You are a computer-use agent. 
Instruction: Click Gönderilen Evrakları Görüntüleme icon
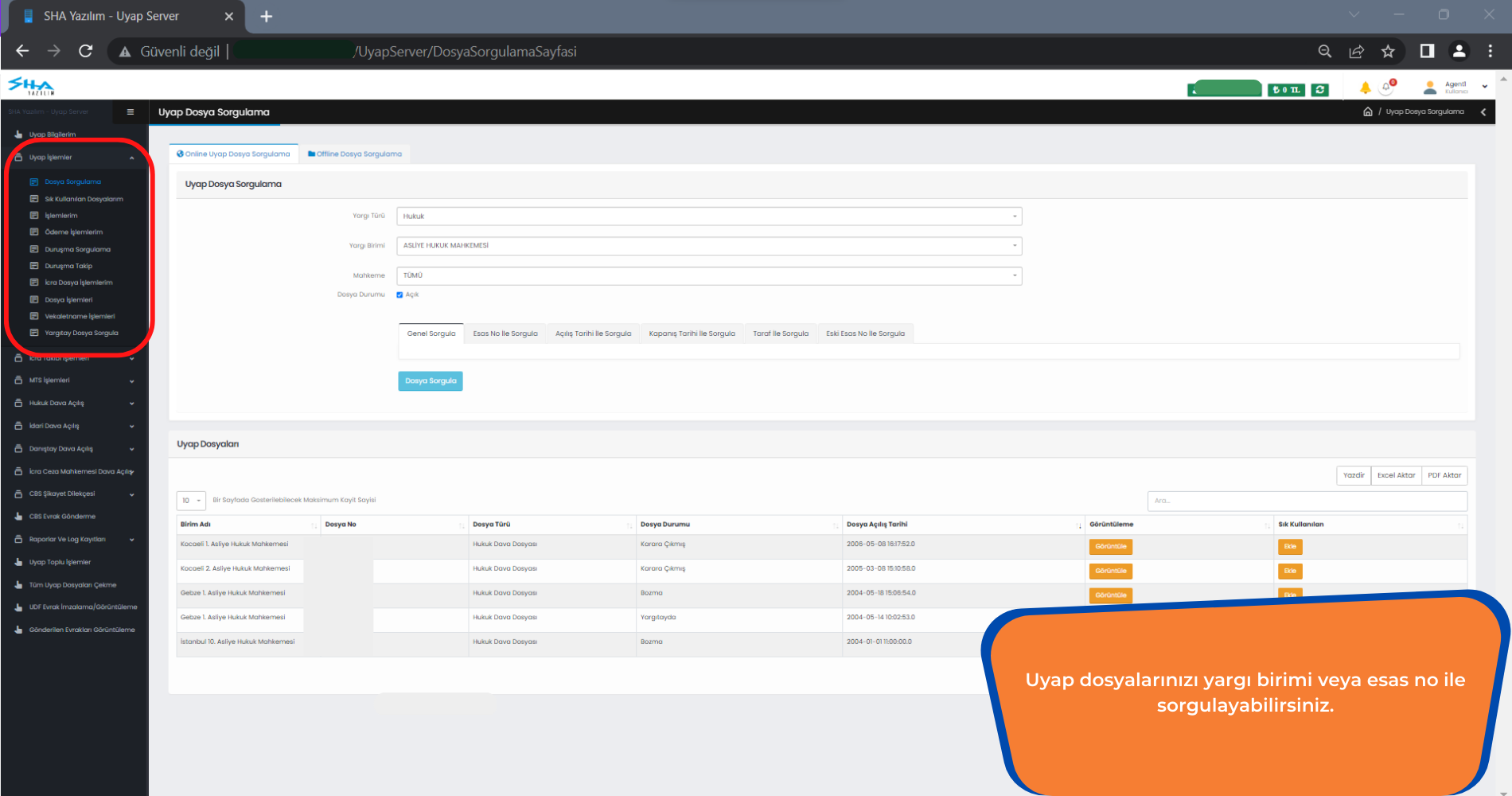point(18,630)
